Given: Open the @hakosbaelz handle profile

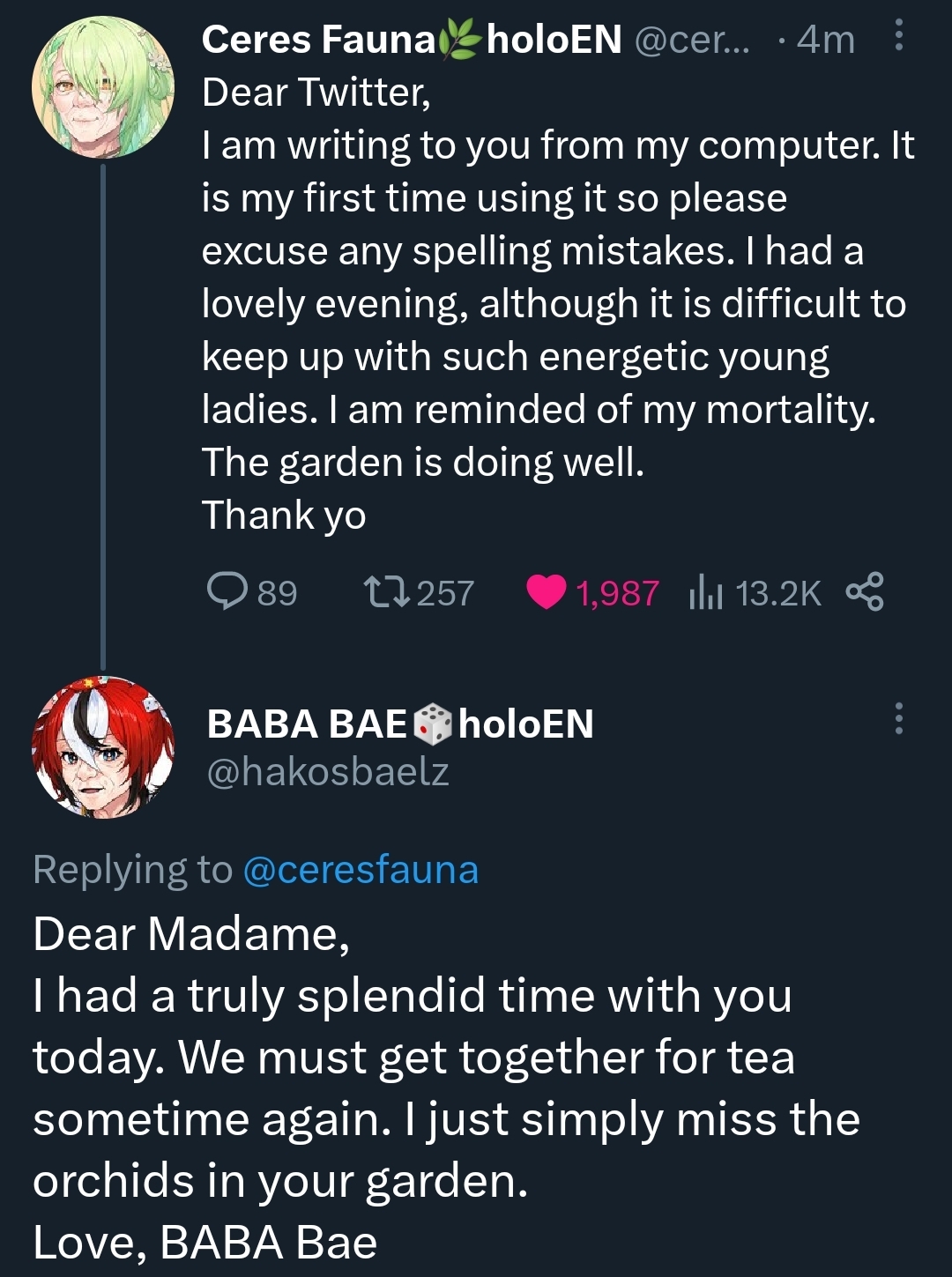Looking at the screenshot, I should click(328, 772).
